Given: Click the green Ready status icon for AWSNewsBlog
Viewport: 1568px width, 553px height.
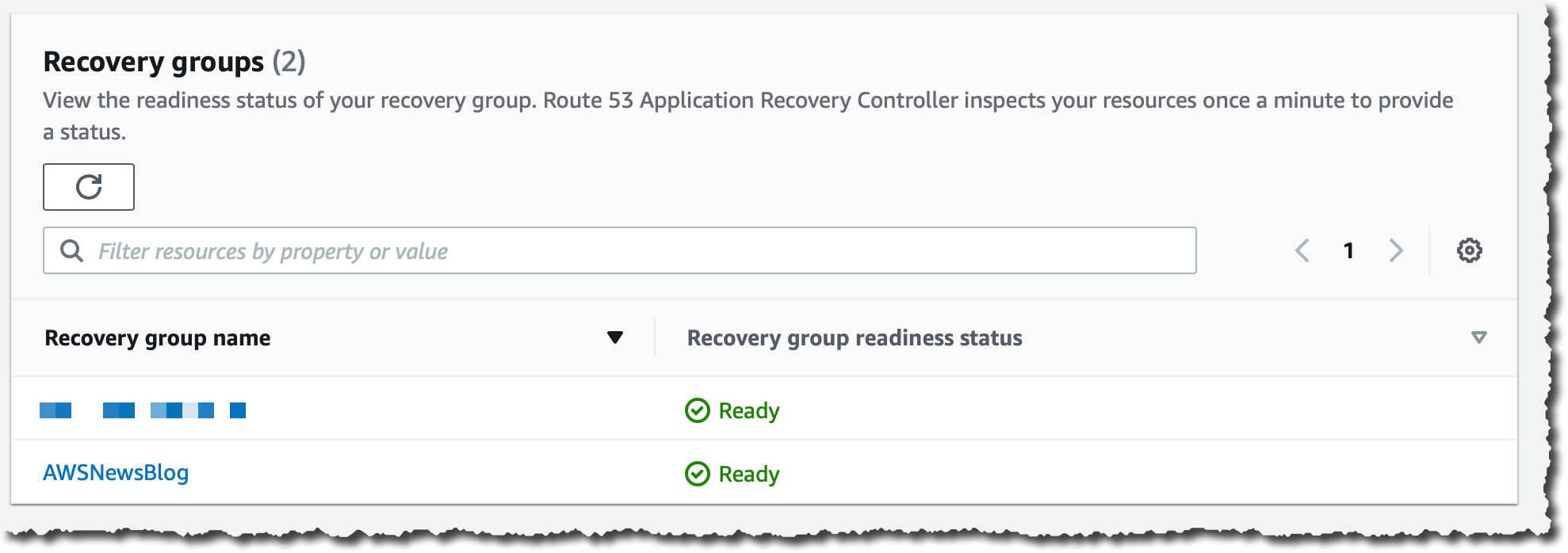Looking at the screenshot, I should 697,475.
